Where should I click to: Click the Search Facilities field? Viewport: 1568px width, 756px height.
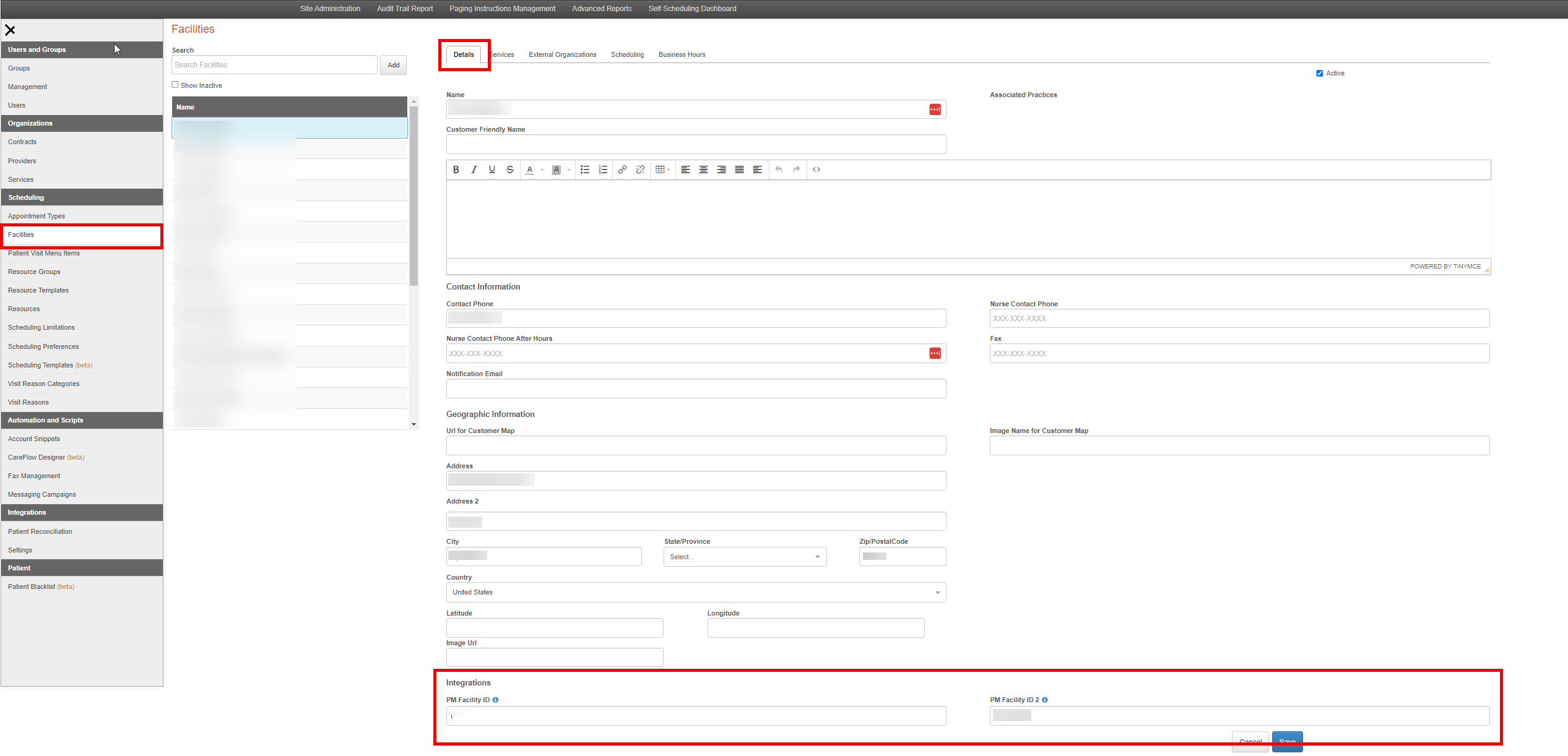(x=274, y=65)
